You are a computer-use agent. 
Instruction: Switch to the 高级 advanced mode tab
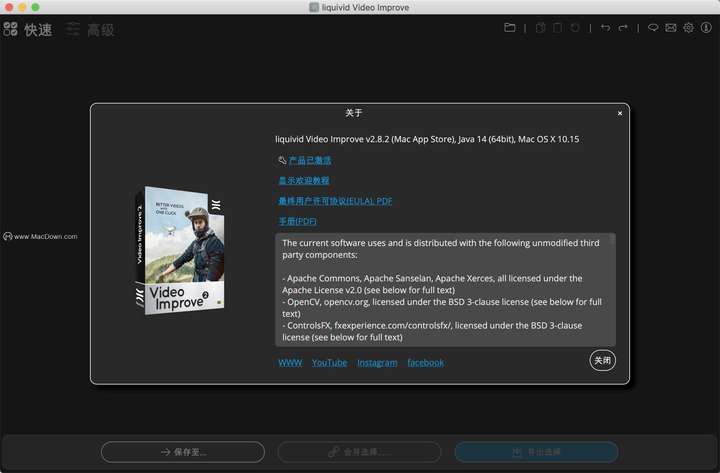(90, 30)
